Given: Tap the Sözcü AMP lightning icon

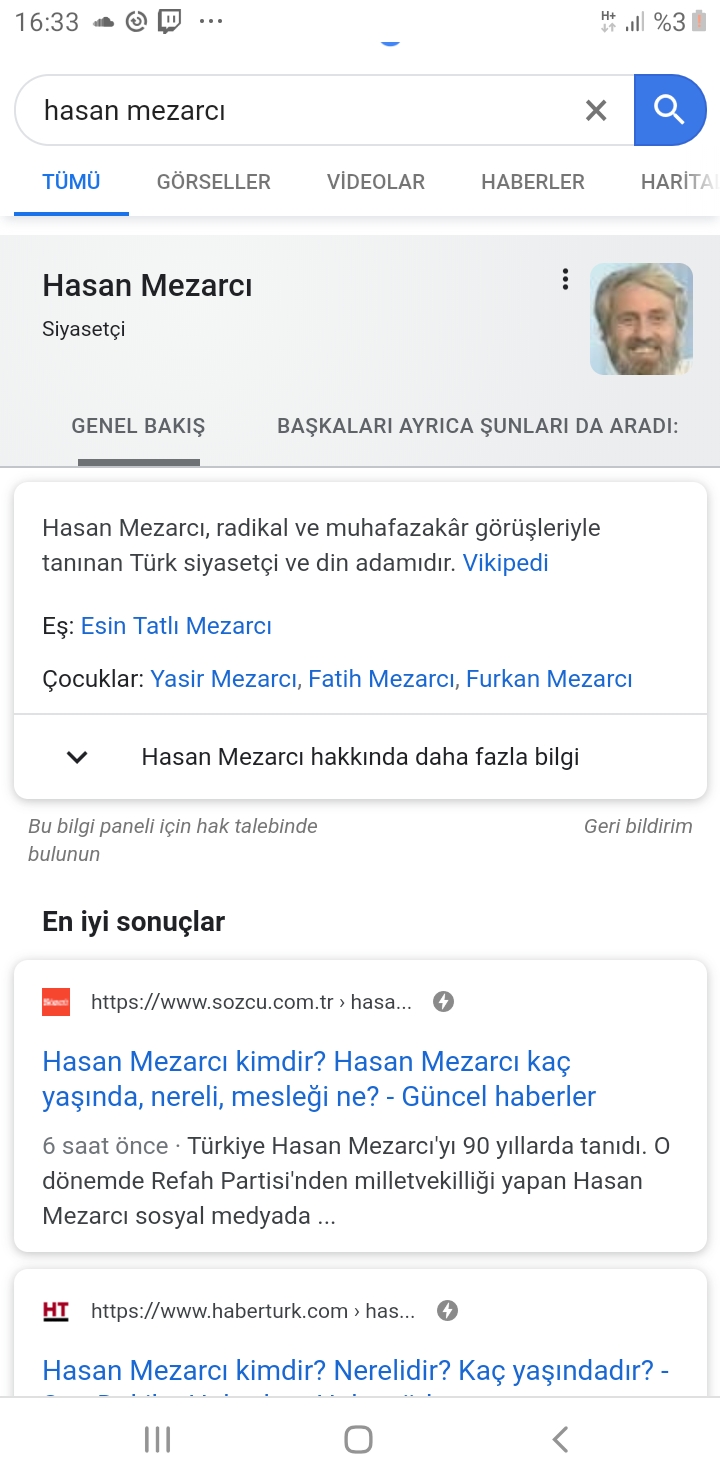Looking at the screenshot, I should click(x=443, y=1002).
